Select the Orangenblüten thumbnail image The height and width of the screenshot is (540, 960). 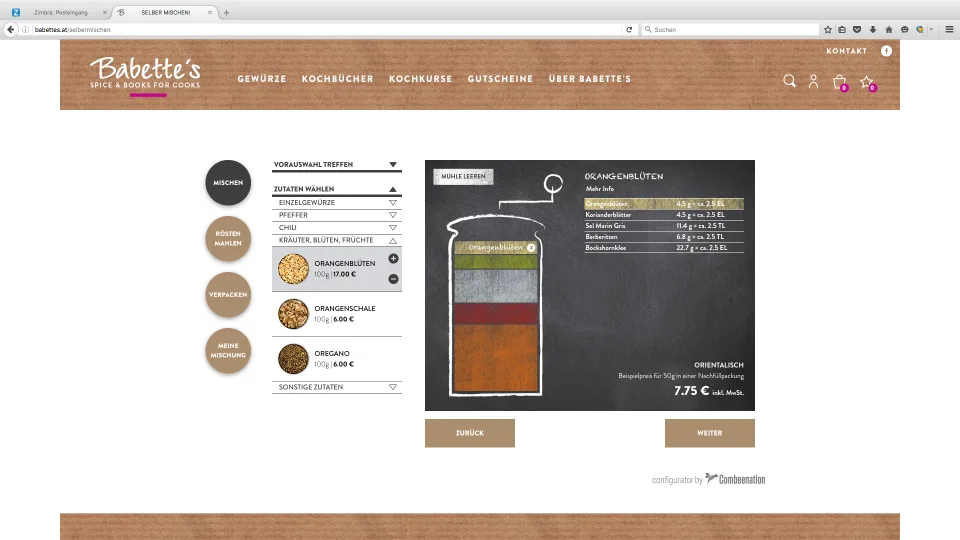pyautogui.click(x=293, y=269)
